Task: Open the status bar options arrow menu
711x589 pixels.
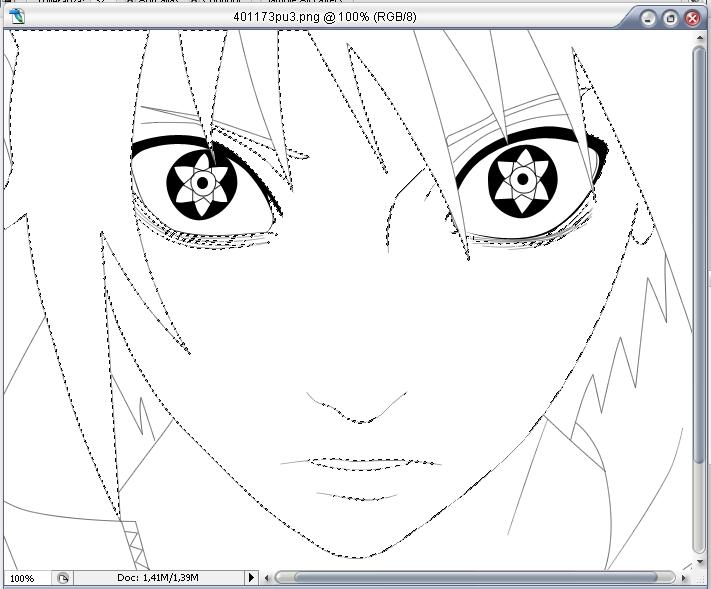Action: (x=251, y=578)
